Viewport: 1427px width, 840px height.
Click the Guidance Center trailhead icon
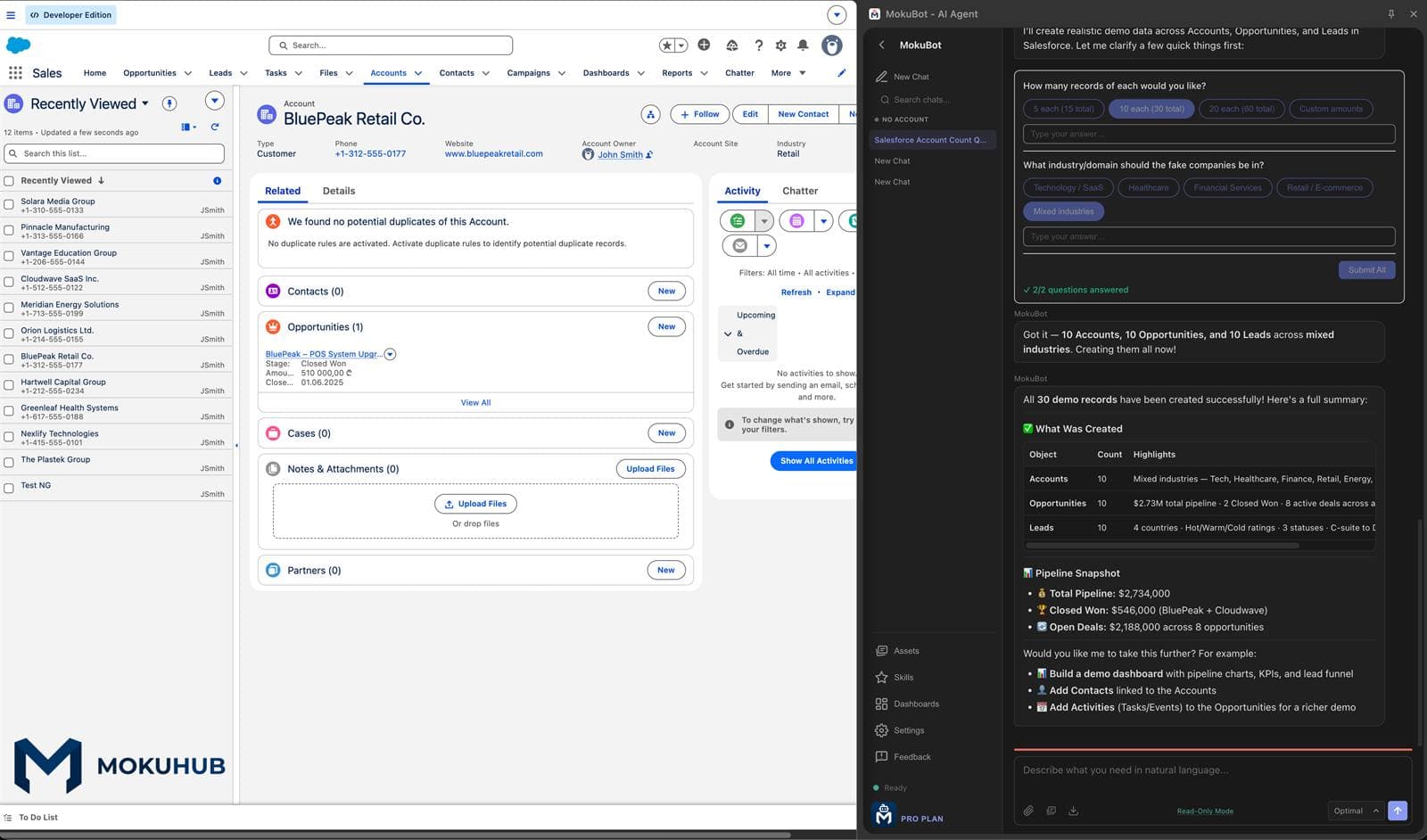click(731, 45)
